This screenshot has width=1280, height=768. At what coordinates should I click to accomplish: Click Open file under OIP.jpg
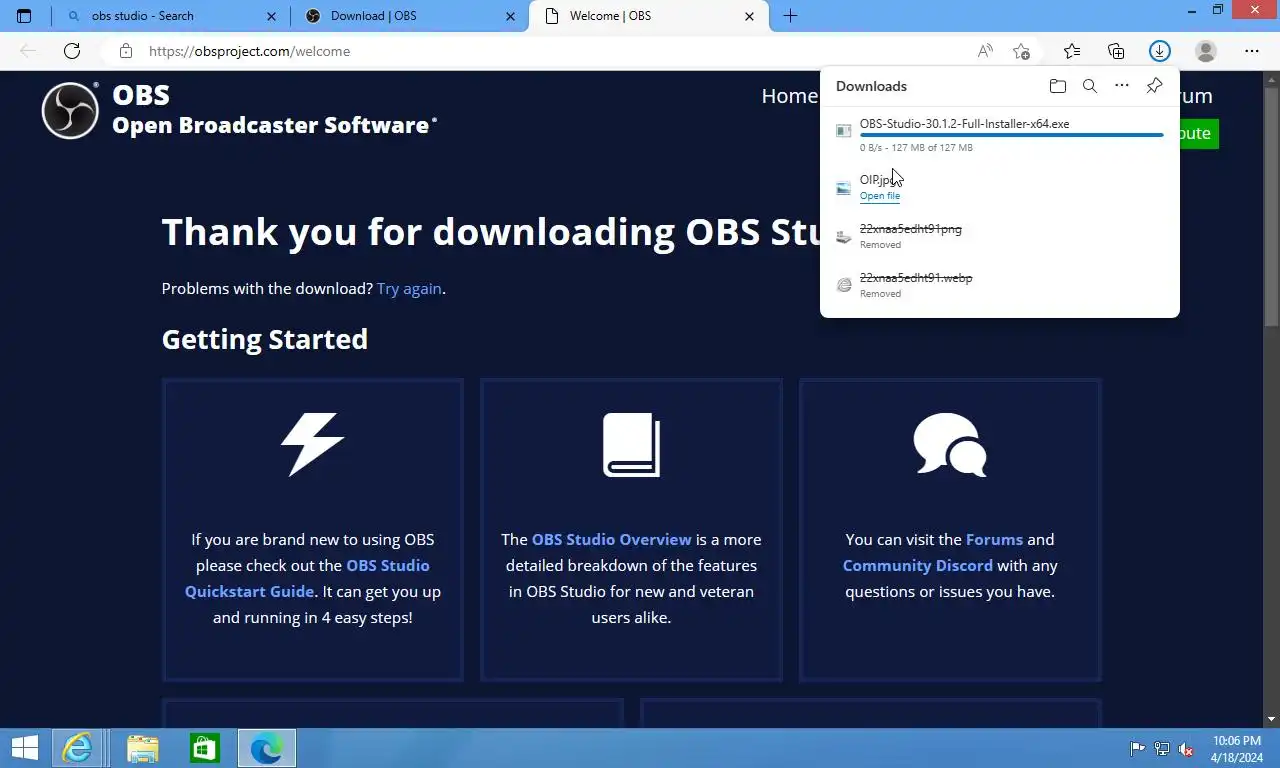point(880,196)
